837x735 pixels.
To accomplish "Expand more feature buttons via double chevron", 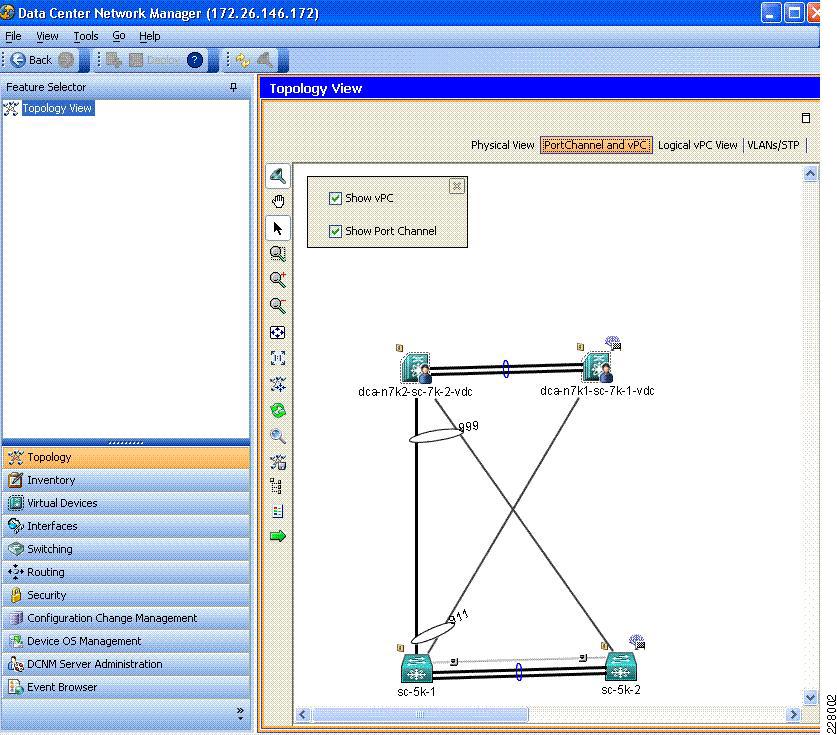I will point(240,713).
